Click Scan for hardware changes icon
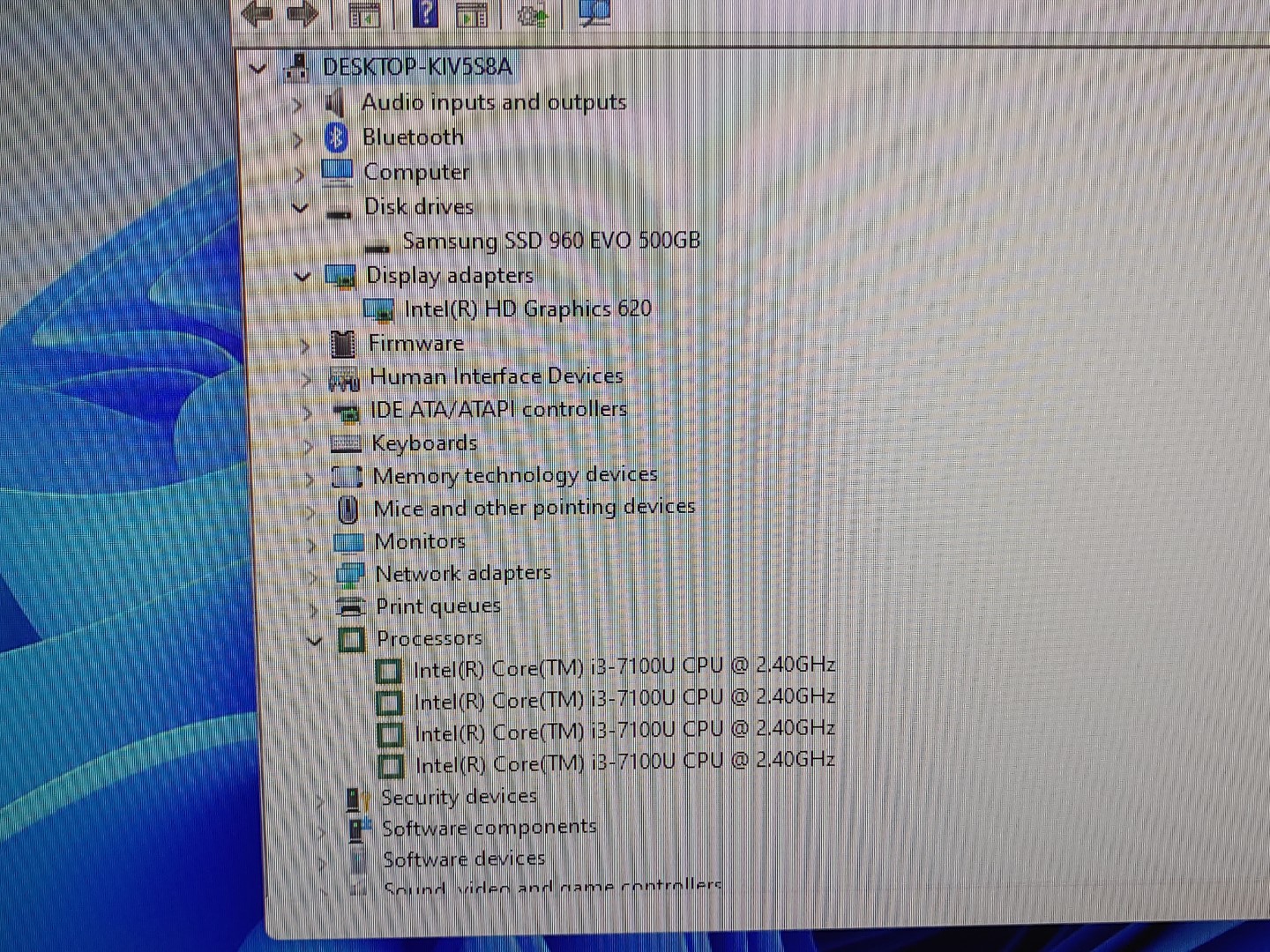1270x952 pixels. pos(594,13)
